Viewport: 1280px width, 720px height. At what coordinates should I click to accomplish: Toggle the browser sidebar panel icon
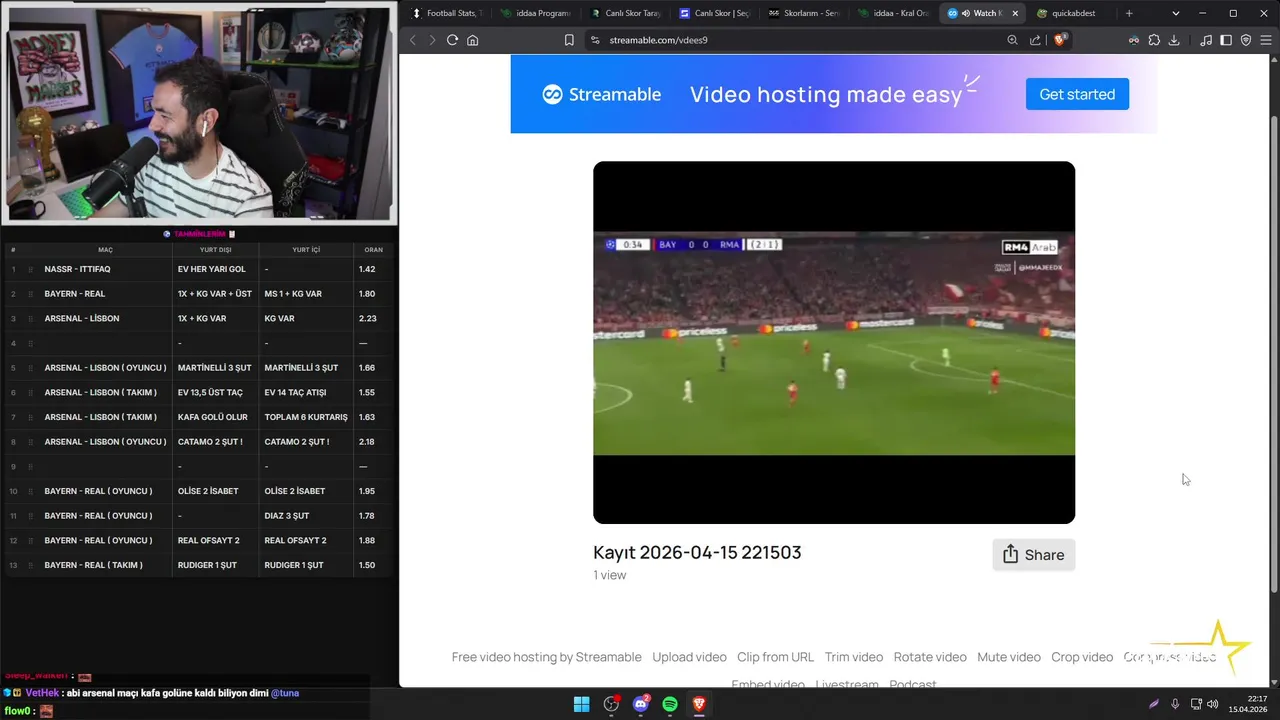[1226, 40]
